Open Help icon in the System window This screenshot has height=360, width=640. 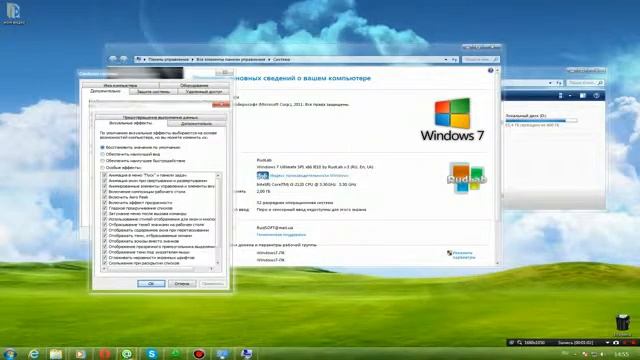(x=491, y=71)
